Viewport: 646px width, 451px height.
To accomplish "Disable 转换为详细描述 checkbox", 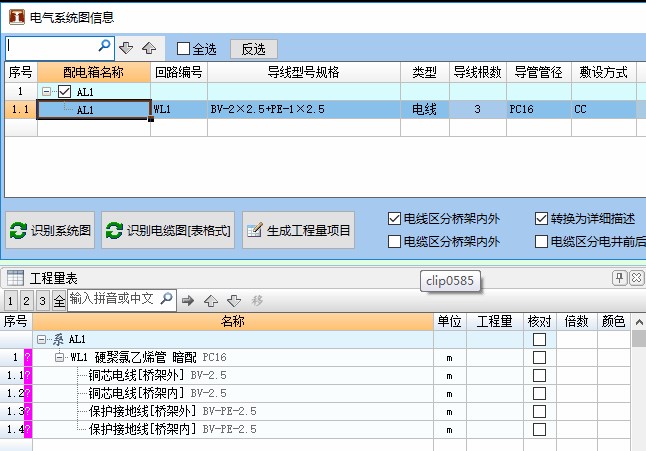I will 541,219.
